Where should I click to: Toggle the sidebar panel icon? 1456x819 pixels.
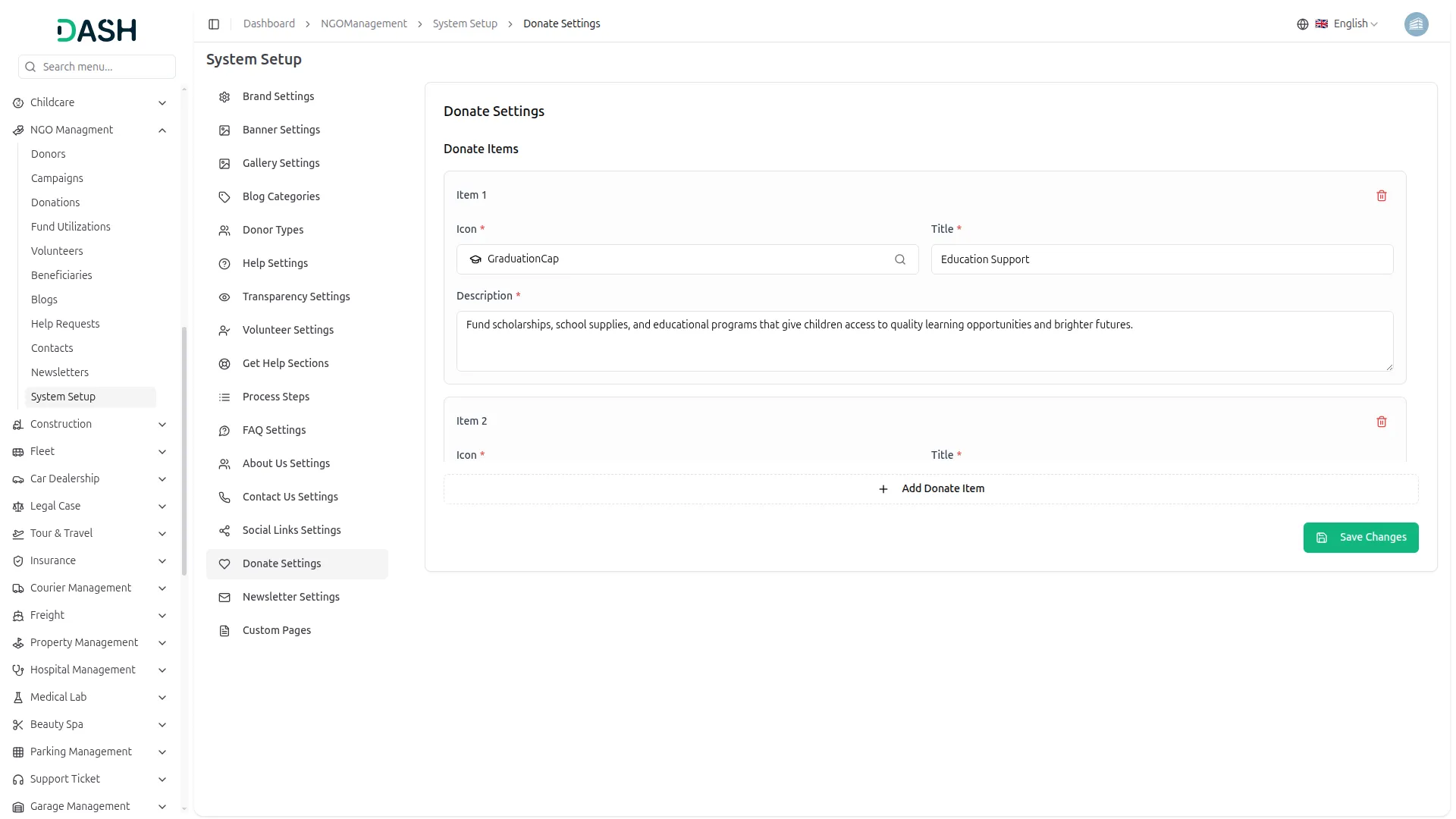[x=214, y=24]
